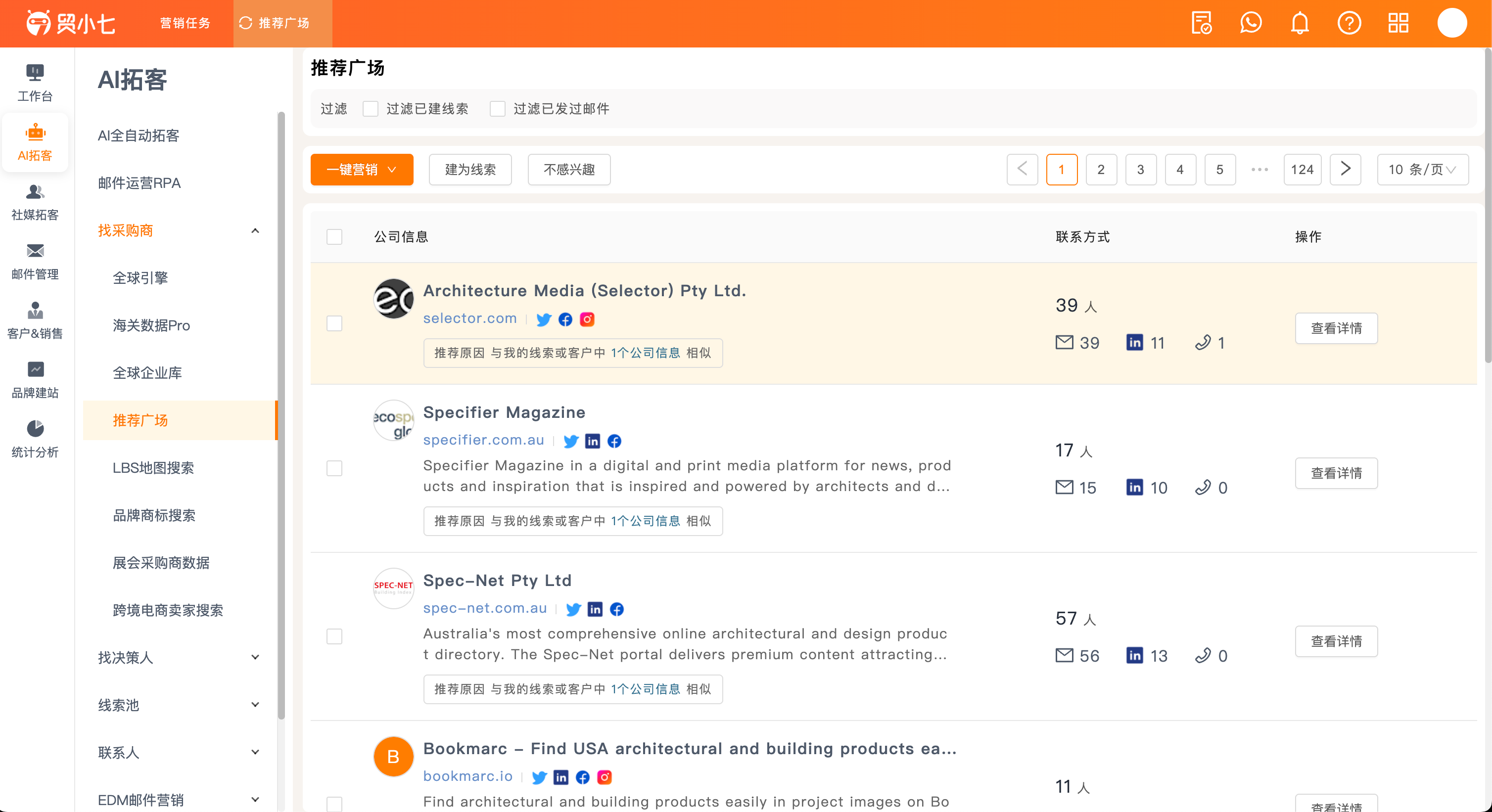Select the Architecture Media row checkbox

click(x=334, y=323)
